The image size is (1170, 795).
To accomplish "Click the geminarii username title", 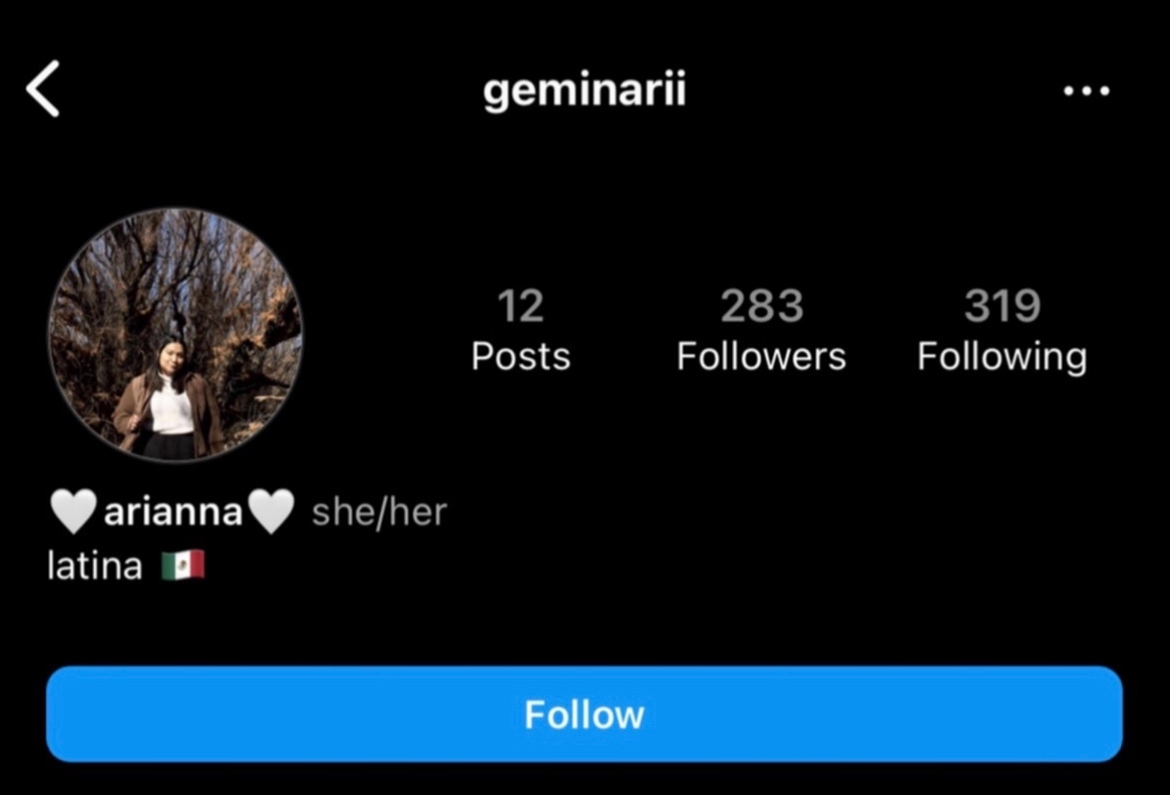I will click(x=584, y=91).
